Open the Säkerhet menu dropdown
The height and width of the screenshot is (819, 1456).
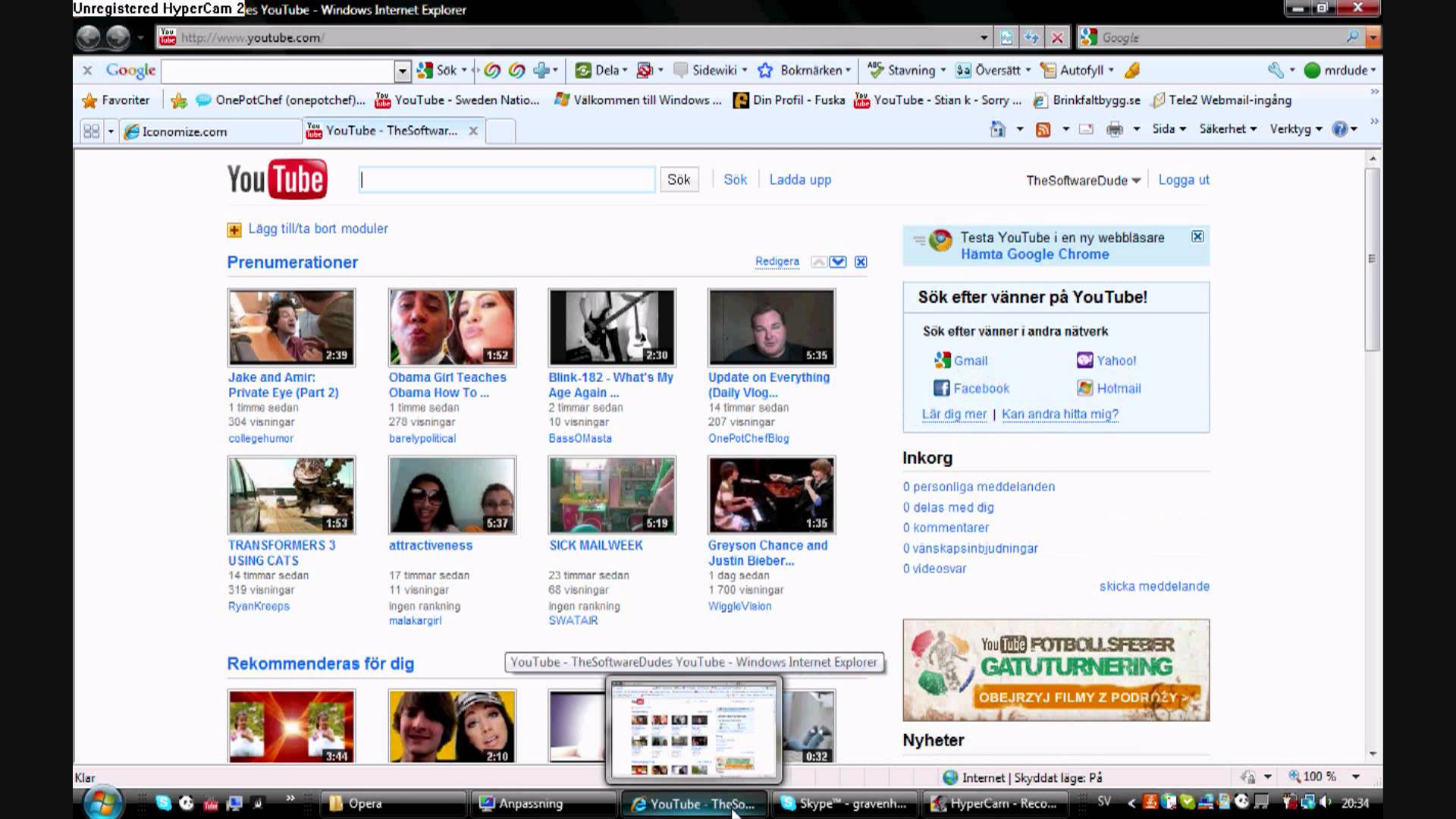pyautogui.click(x=1228, y=129)
